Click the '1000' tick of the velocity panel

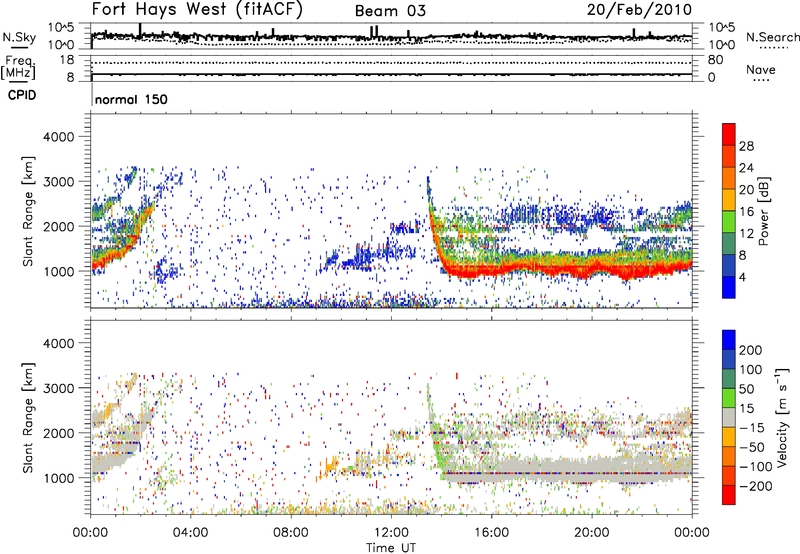click(x=58, y=478)
